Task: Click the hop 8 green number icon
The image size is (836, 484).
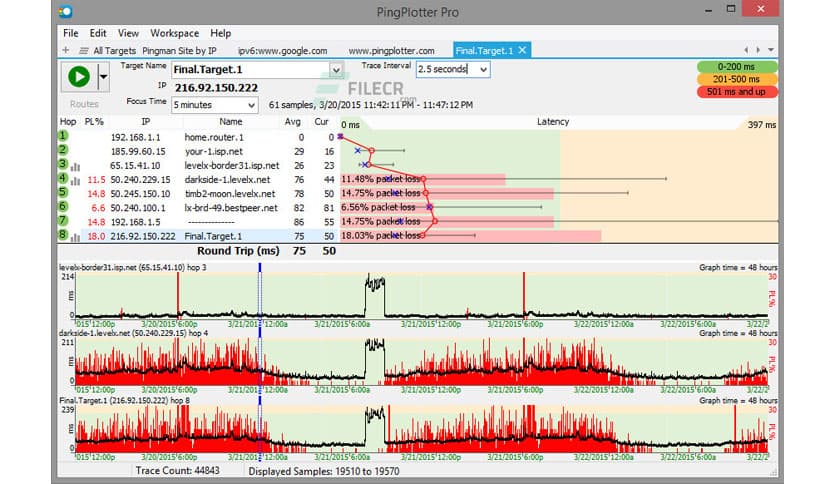Action: [63, 235]
